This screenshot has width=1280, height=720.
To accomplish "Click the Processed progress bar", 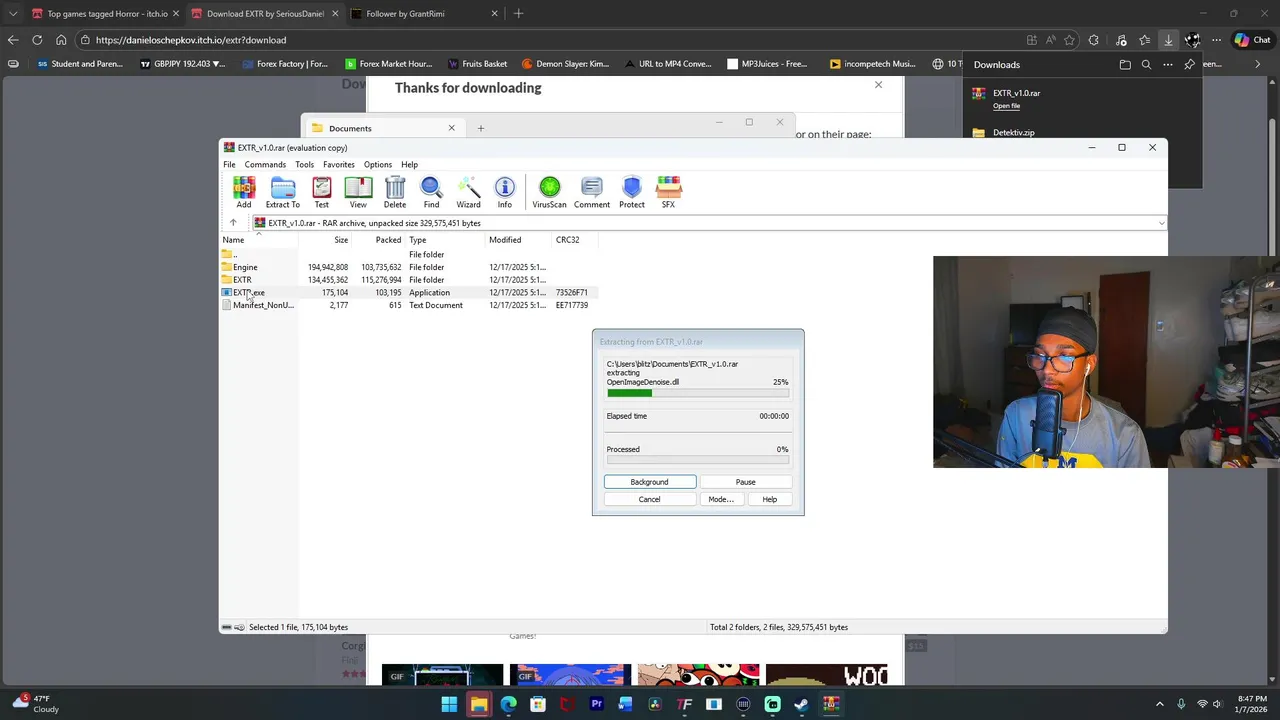I will tap(698, 460).
